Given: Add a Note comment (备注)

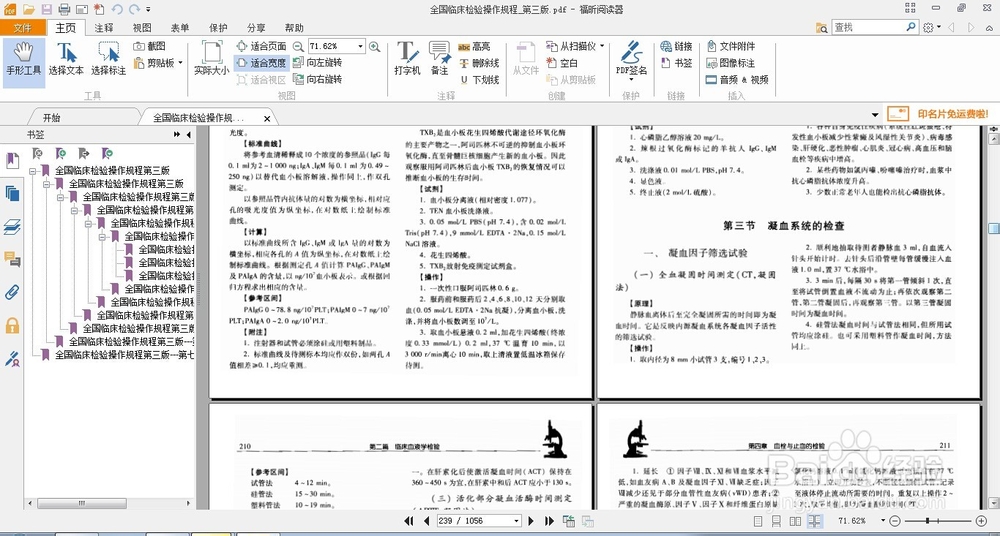Looking at the screenshot, I should [x=439, y=59].
